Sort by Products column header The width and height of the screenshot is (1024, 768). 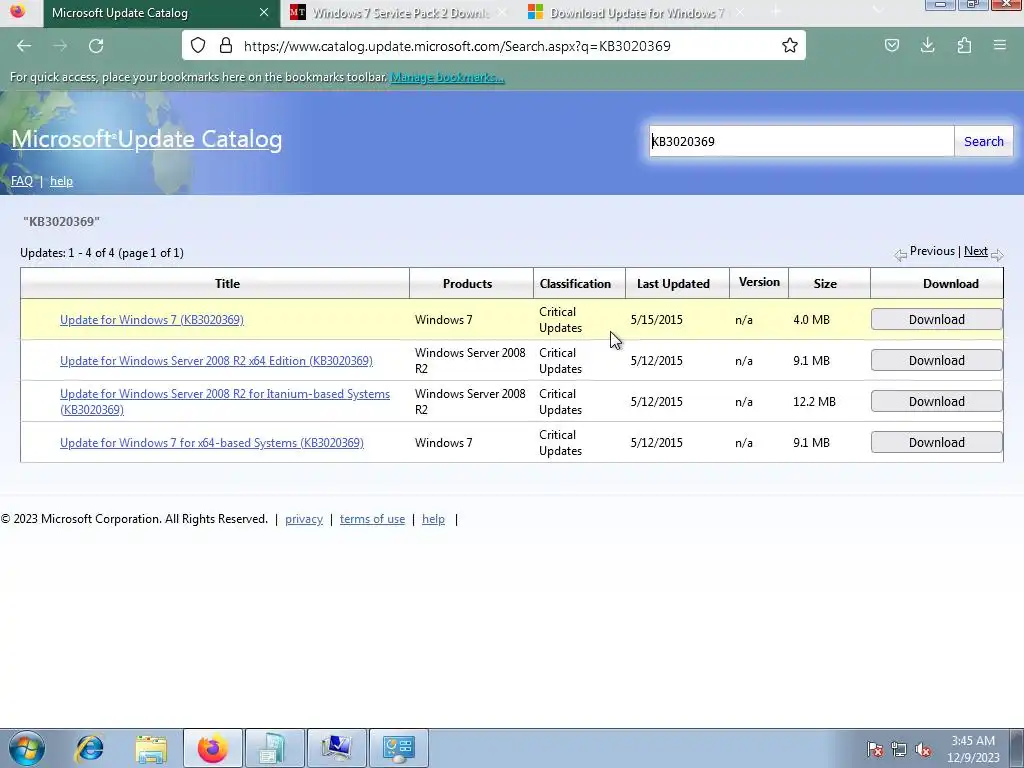coord(467,283)
